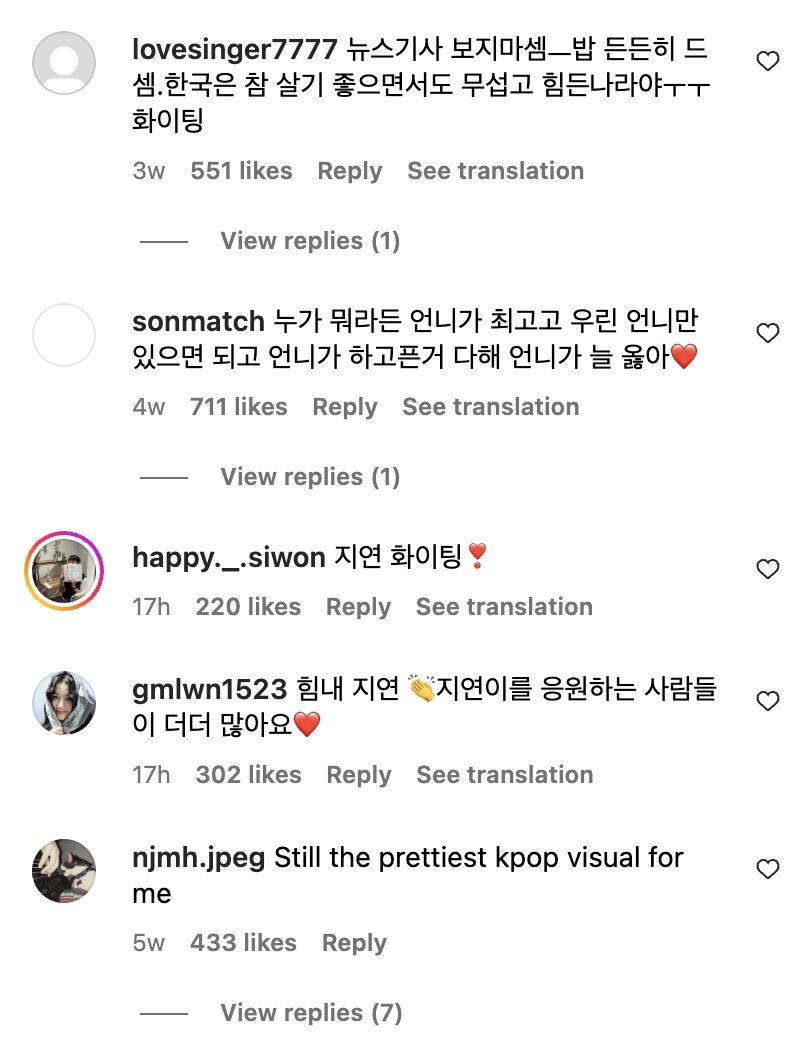
Task: Translate gmlwn1523's comment
Action: 504,775
